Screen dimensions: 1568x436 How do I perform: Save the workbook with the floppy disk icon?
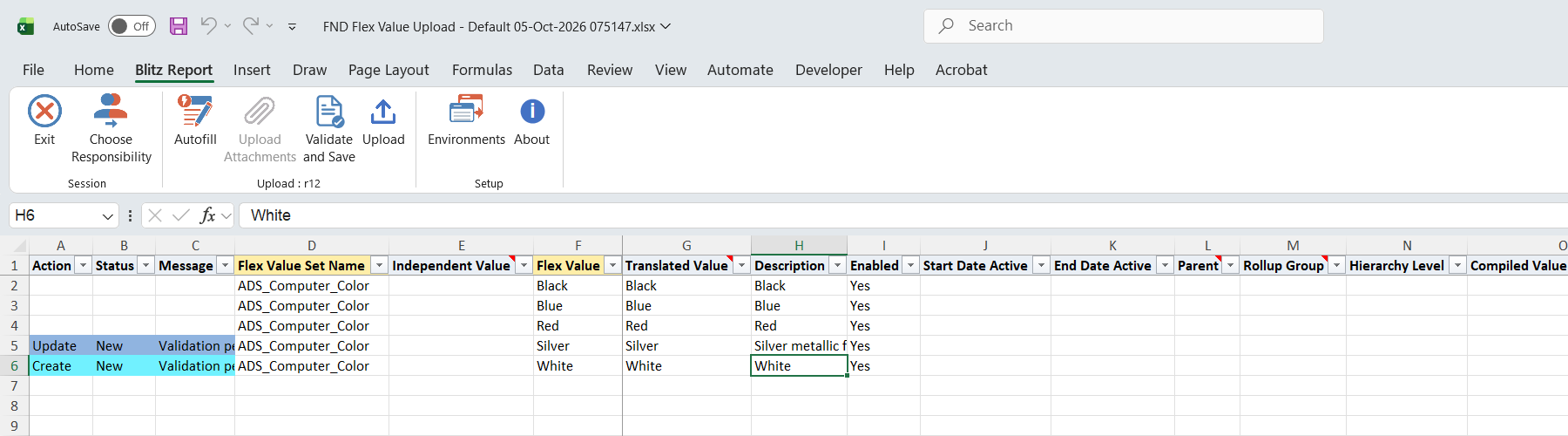pos(179,26)
